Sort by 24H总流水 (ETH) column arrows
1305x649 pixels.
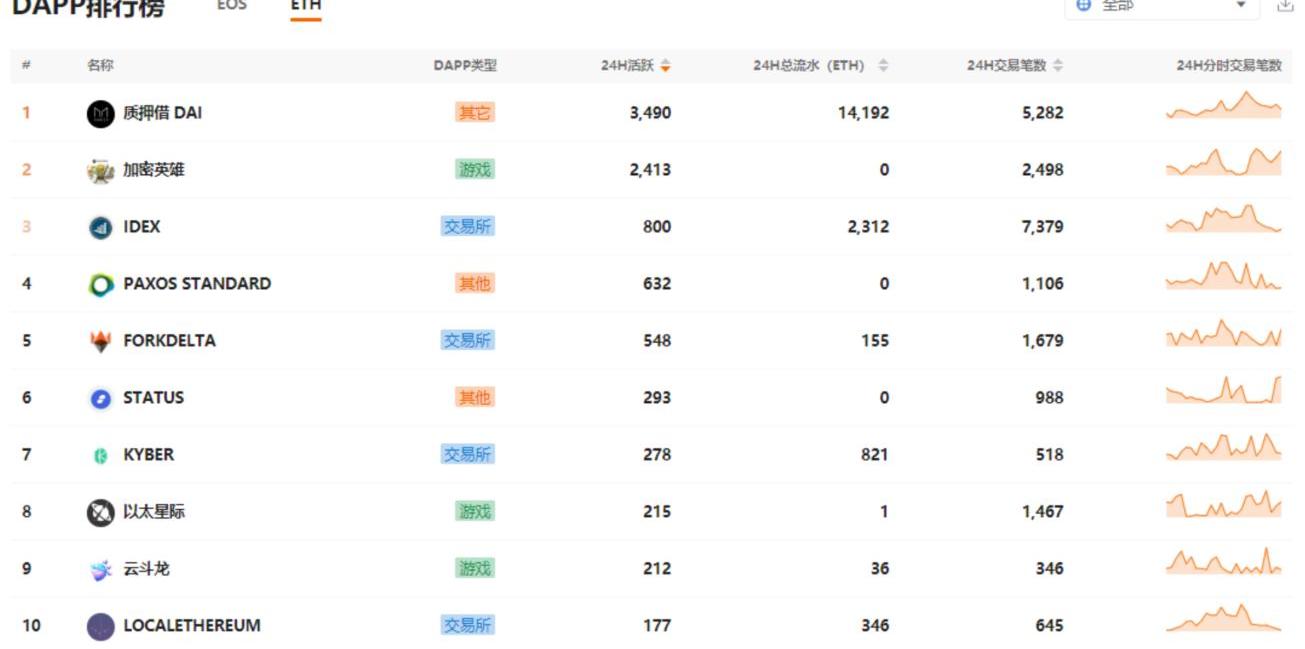(x=883, y=66)
